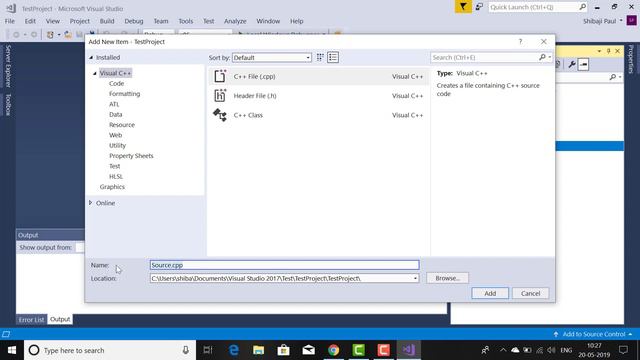The height and width of the screenshot is (360, 640).
Task: Click the template Search (Ctrl+E) box
Action: (x=484, y=58)
